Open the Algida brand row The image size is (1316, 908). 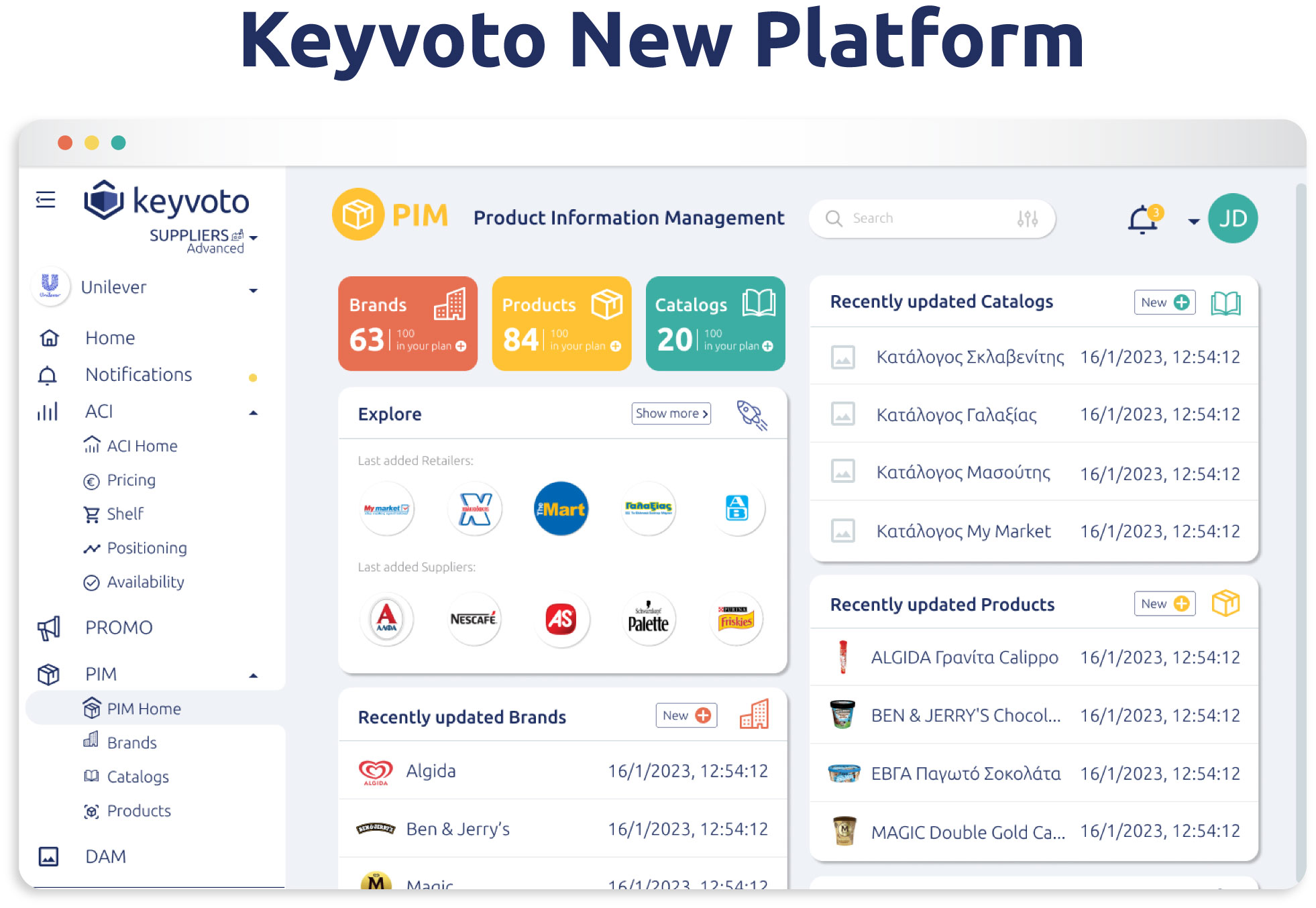tap(563, 771)
